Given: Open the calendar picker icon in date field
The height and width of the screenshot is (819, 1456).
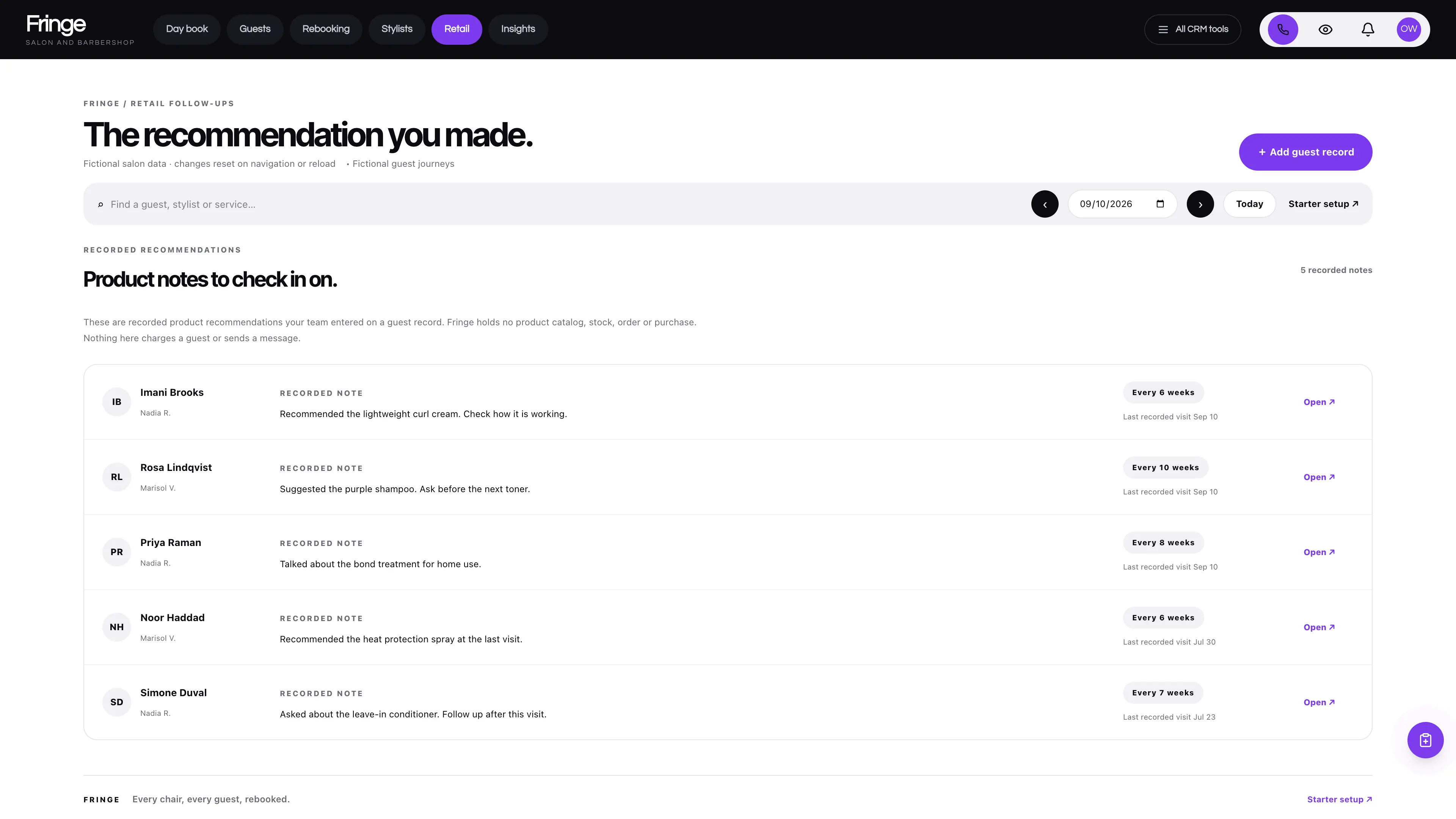Looking at the screenshot, I should 1160,204.
